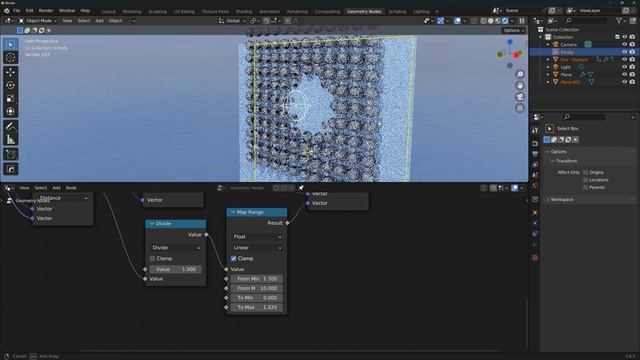The image size is (640, 360).
Task: Click To Max value field 1.020
Action: [257, 307]
